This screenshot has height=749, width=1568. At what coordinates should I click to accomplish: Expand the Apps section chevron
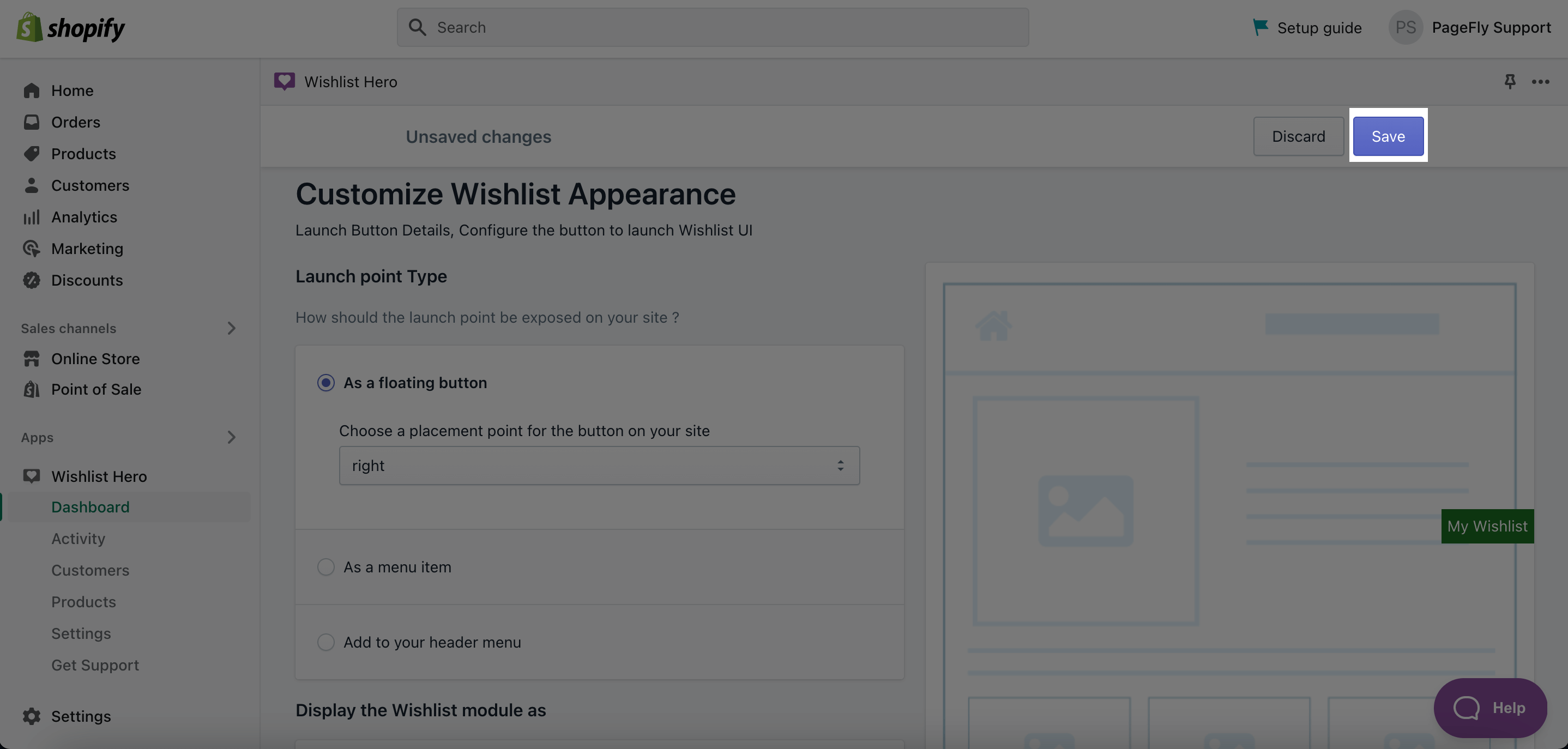click(x=231, y=438)
